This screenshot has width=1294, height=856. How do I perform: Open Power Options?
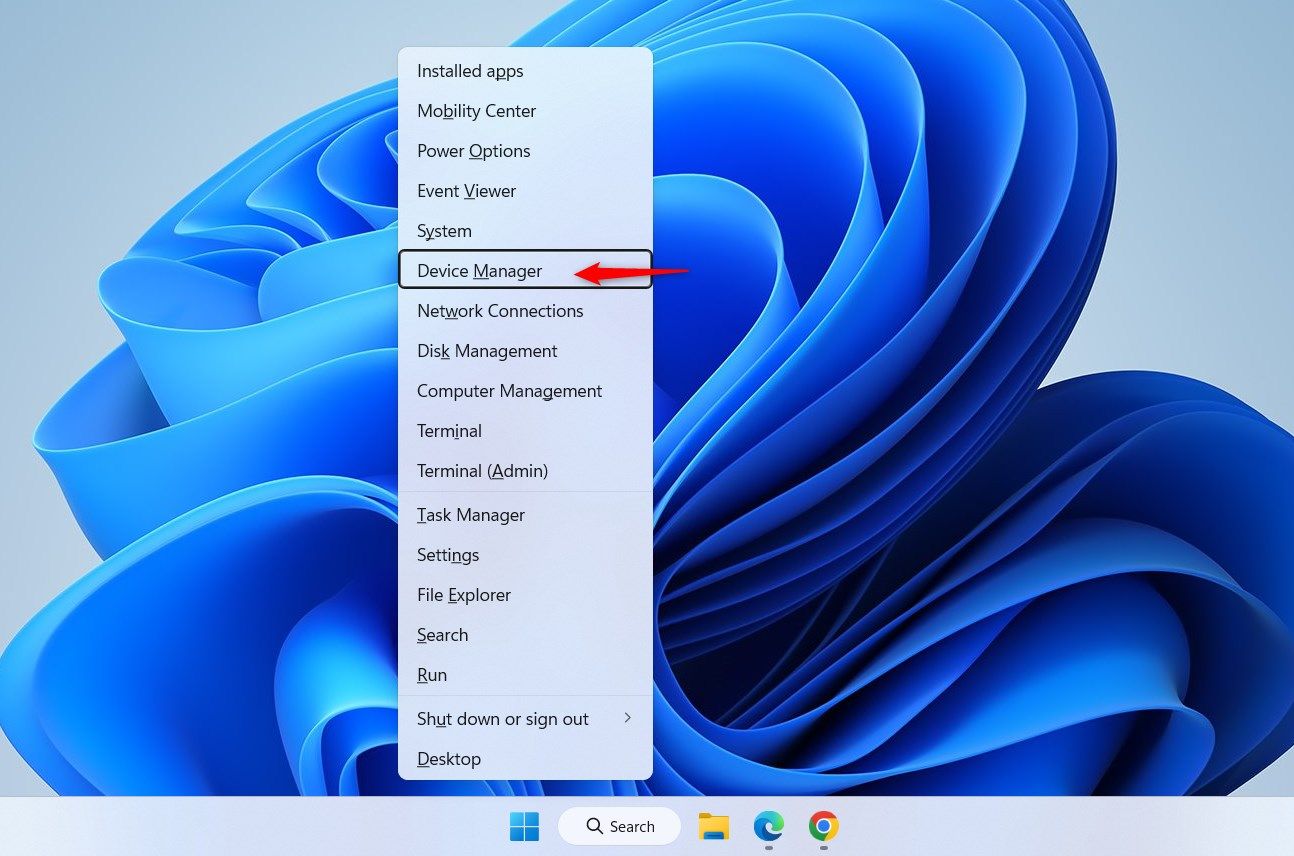pyautogui.click(x=473, y=151)
